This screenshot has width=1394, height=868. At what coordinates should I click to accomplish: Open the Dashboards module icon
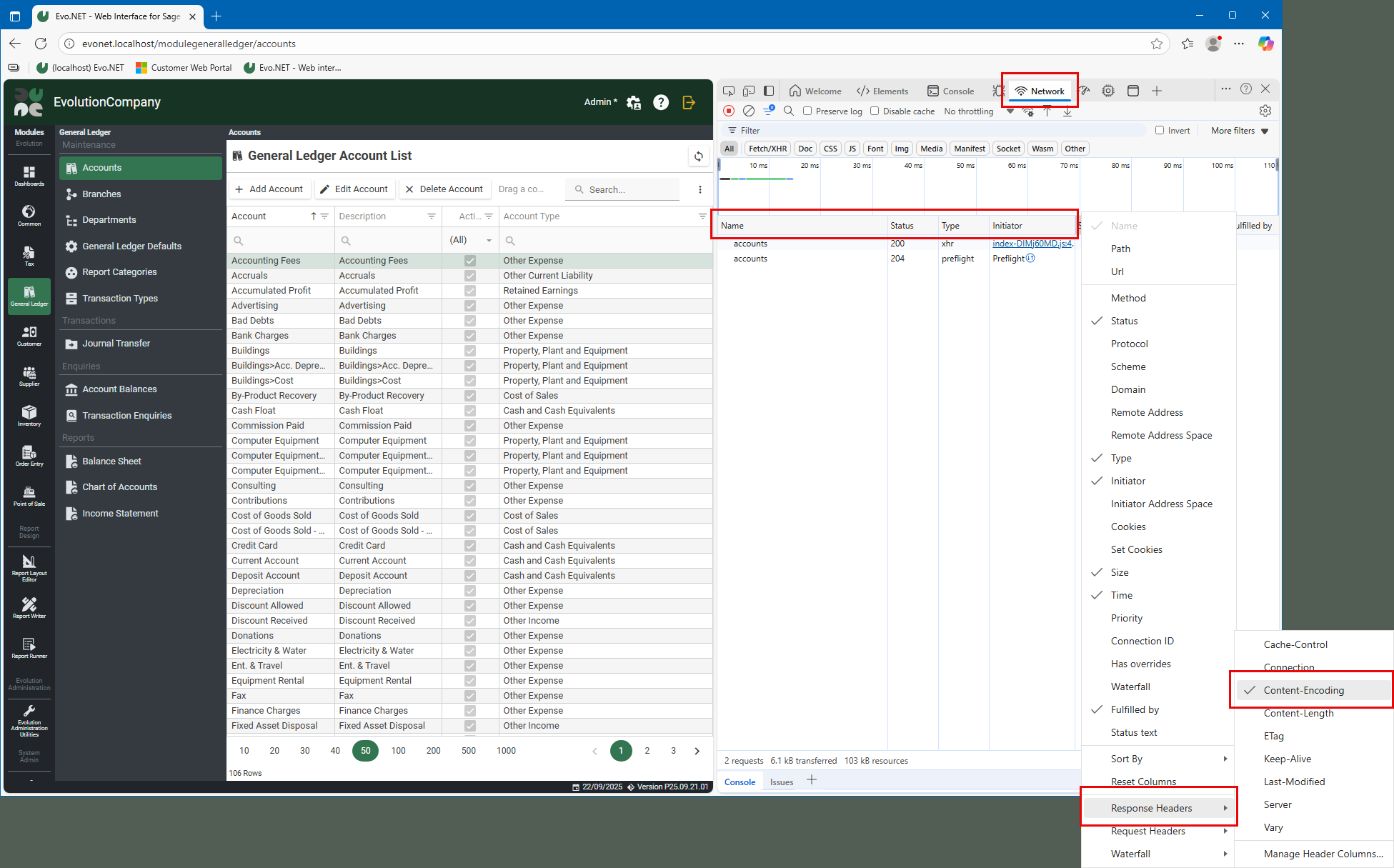coord(29,176)
